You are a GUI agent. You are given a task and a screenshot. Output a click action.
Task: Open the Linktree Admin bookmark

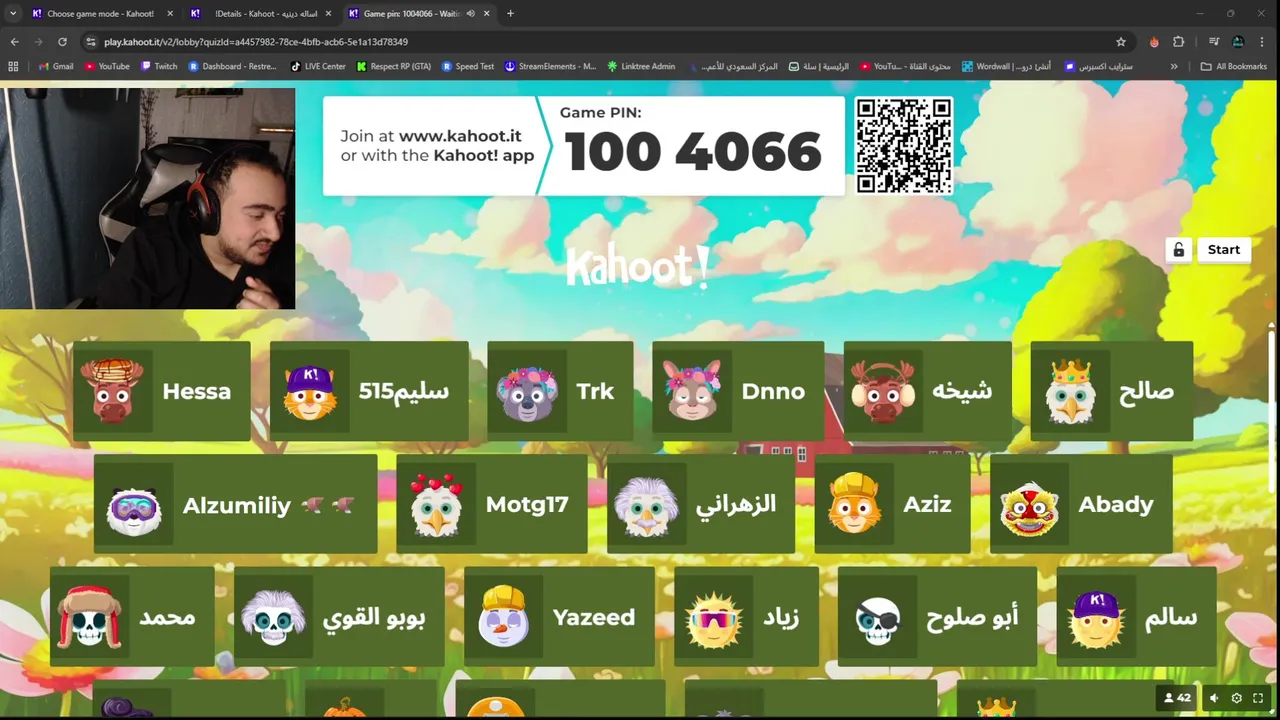641,66
